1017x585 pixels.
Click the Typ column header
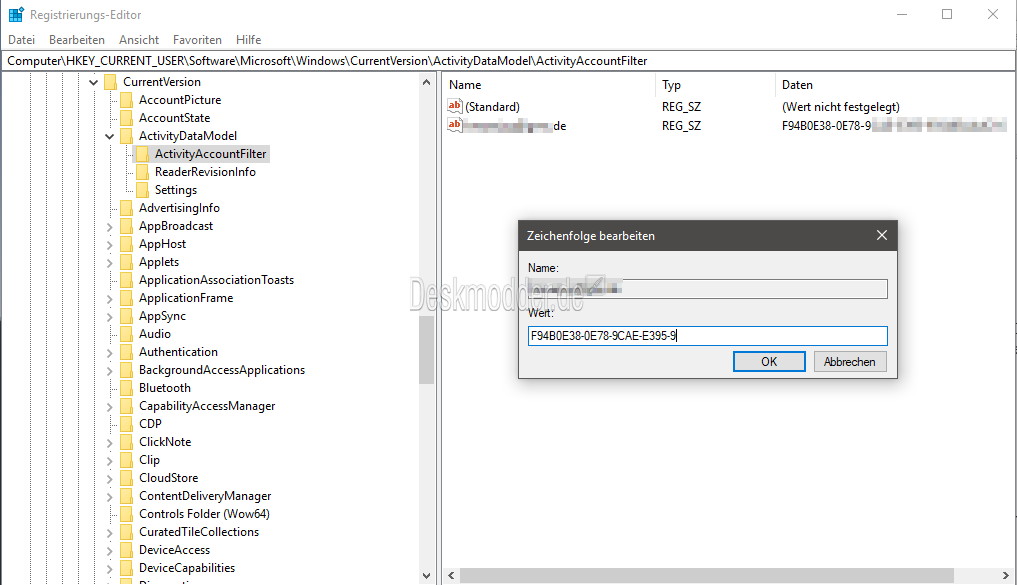pos(671,85)
